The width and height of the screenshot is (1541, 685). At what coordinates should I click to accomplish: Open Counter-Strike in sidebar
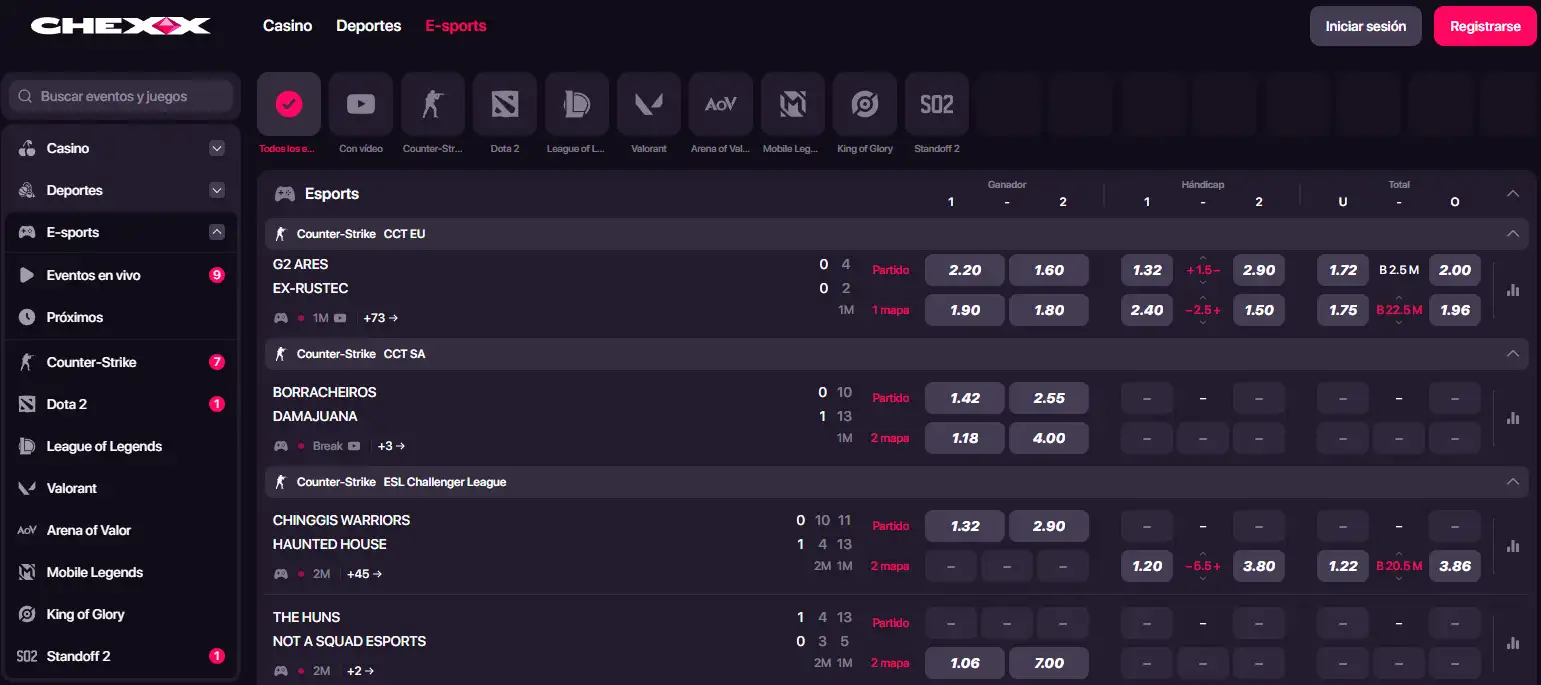click(121, 362)
